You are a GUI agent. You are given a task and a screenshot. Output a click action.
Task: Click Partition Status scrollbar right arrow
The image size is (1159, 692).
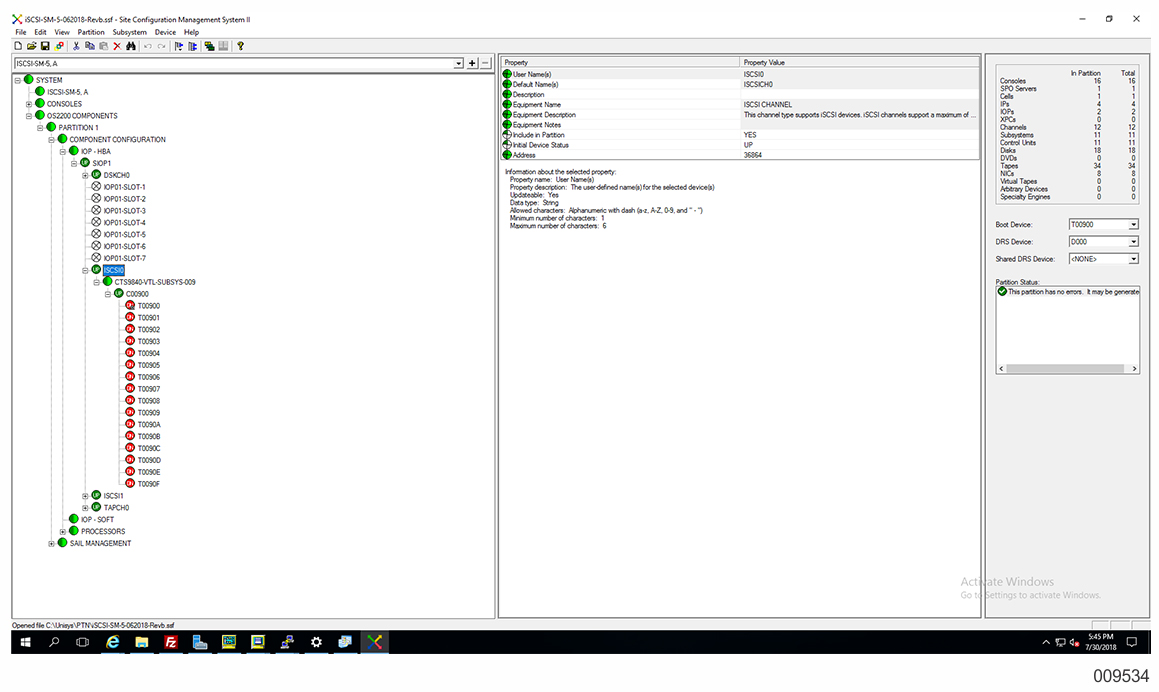(x=1135, y=368)
